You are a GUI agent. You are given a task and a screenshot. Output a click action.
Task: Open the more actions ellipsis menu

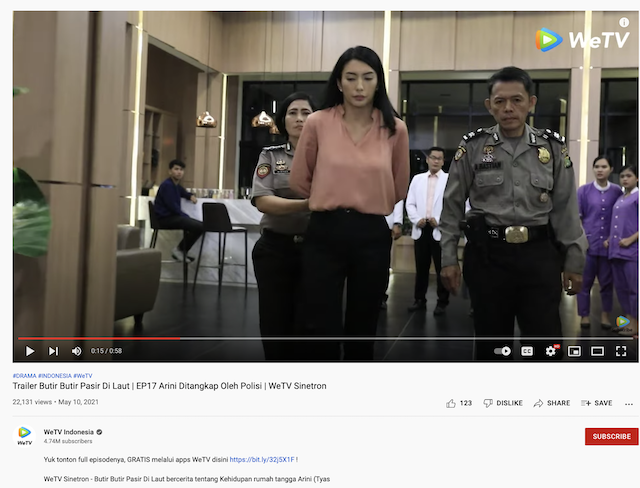629,404
